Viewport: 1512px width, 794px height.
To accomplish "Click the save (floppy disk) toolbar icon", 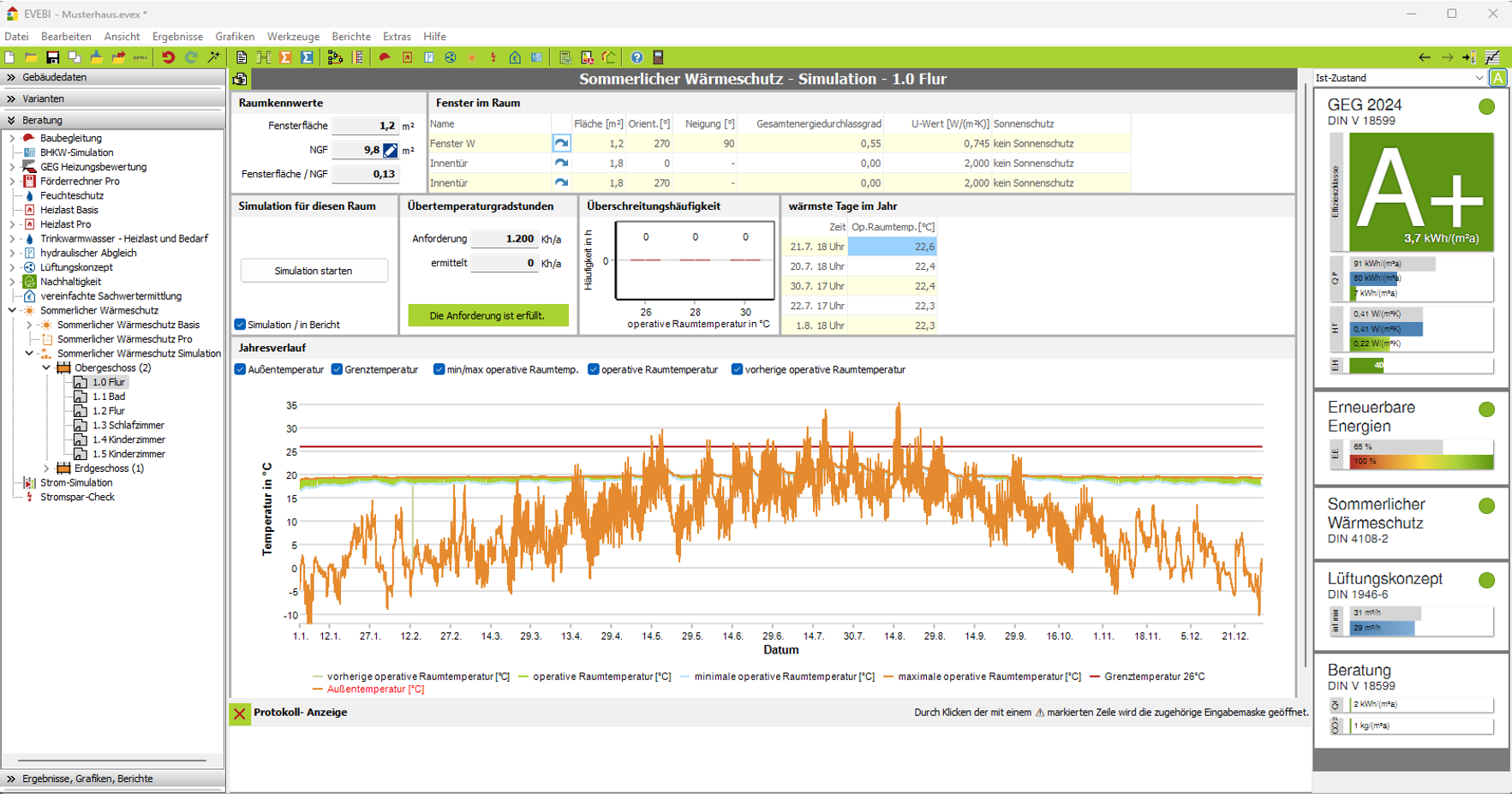I will [x=52, y=57].
